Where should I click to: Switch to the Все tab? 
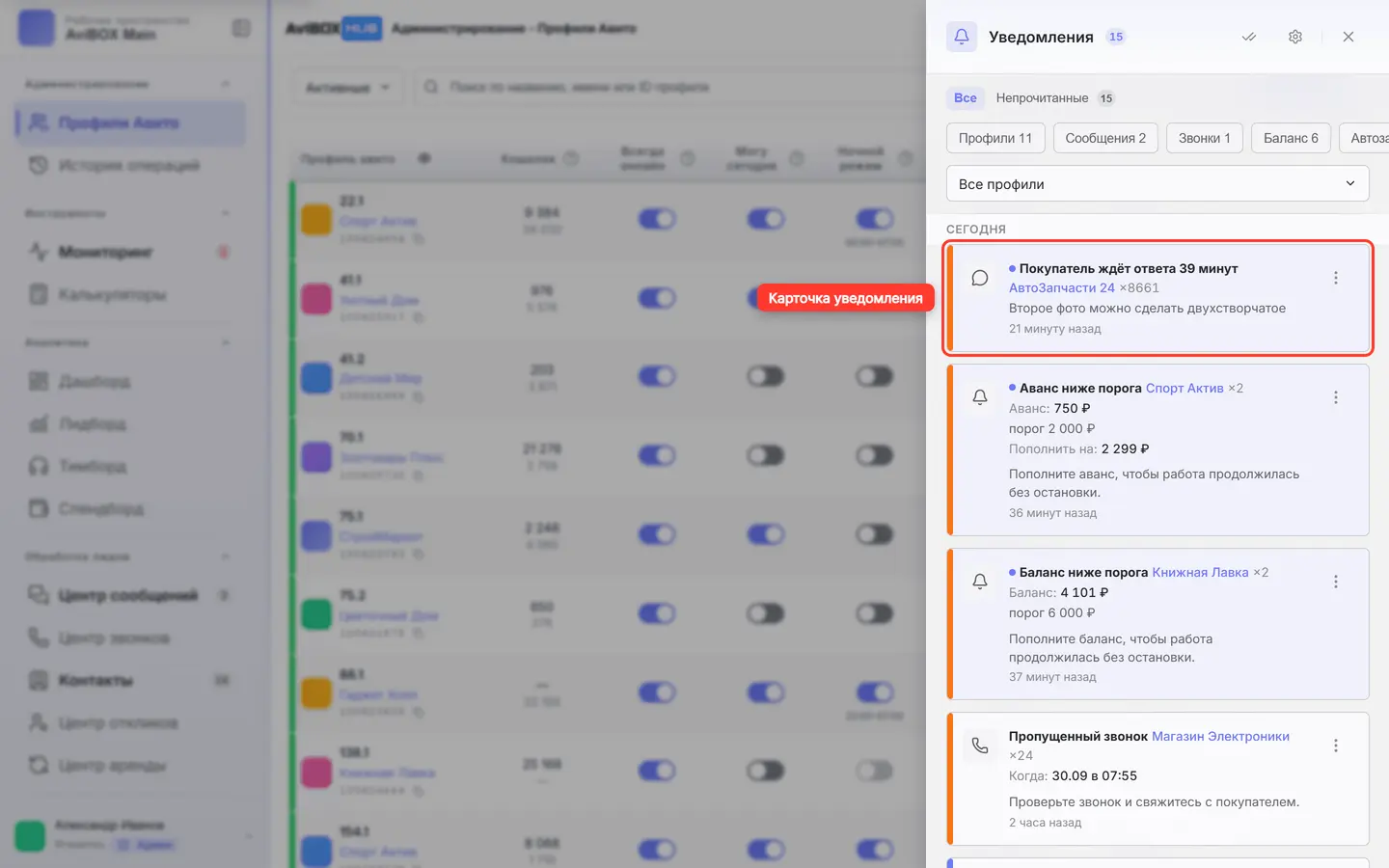pos(966,97)
